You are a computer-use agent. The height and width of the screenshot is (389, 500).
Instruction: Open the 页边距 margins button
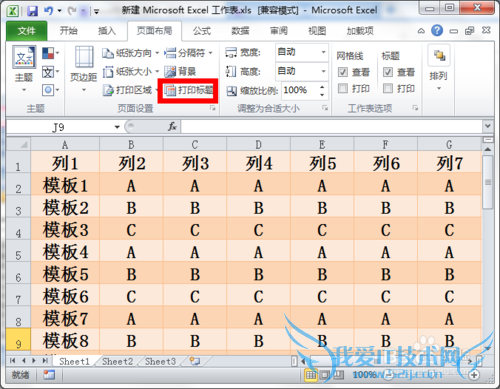point(84,69)
